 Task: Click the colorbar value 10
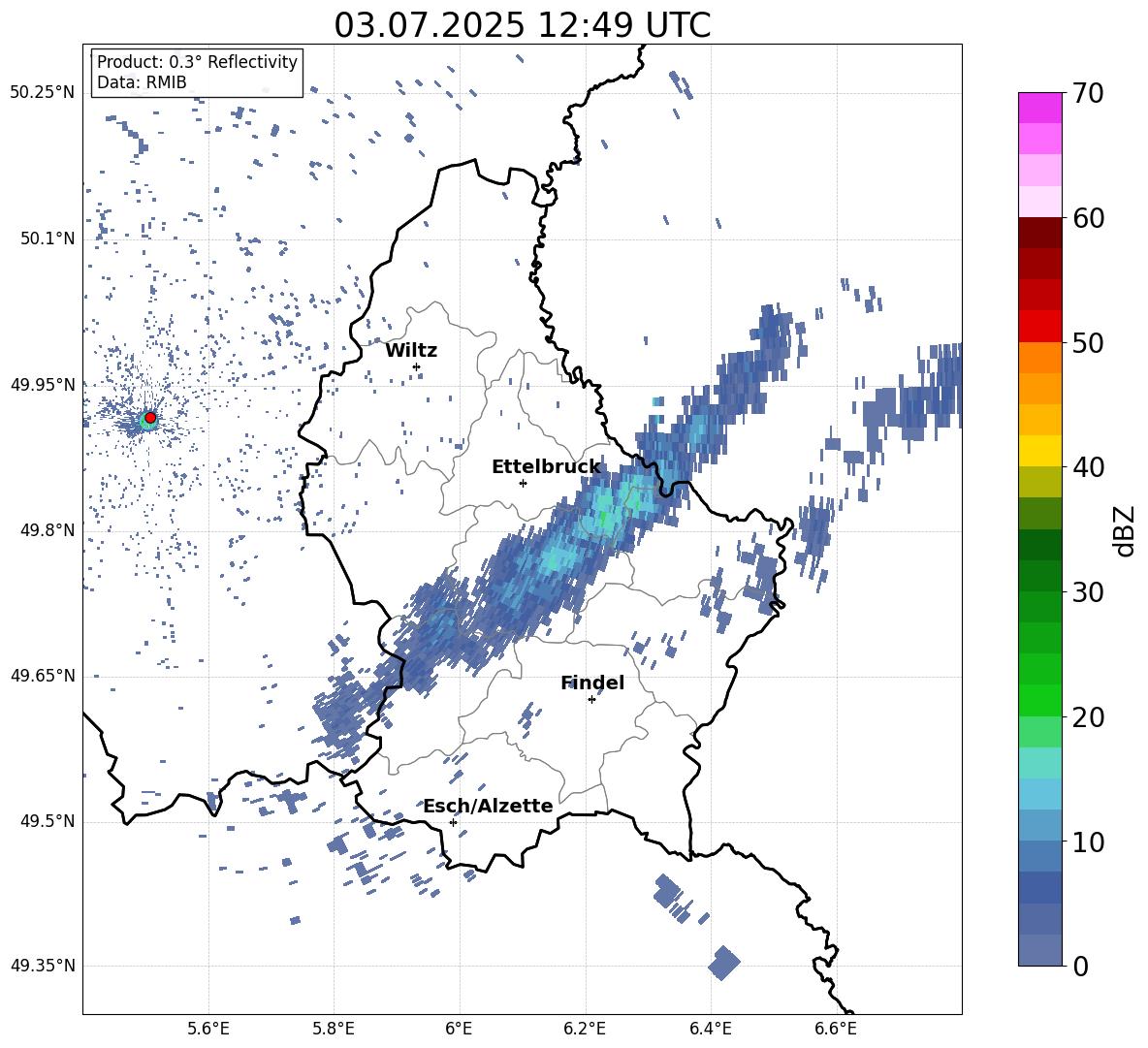(x=1088, y=842)
